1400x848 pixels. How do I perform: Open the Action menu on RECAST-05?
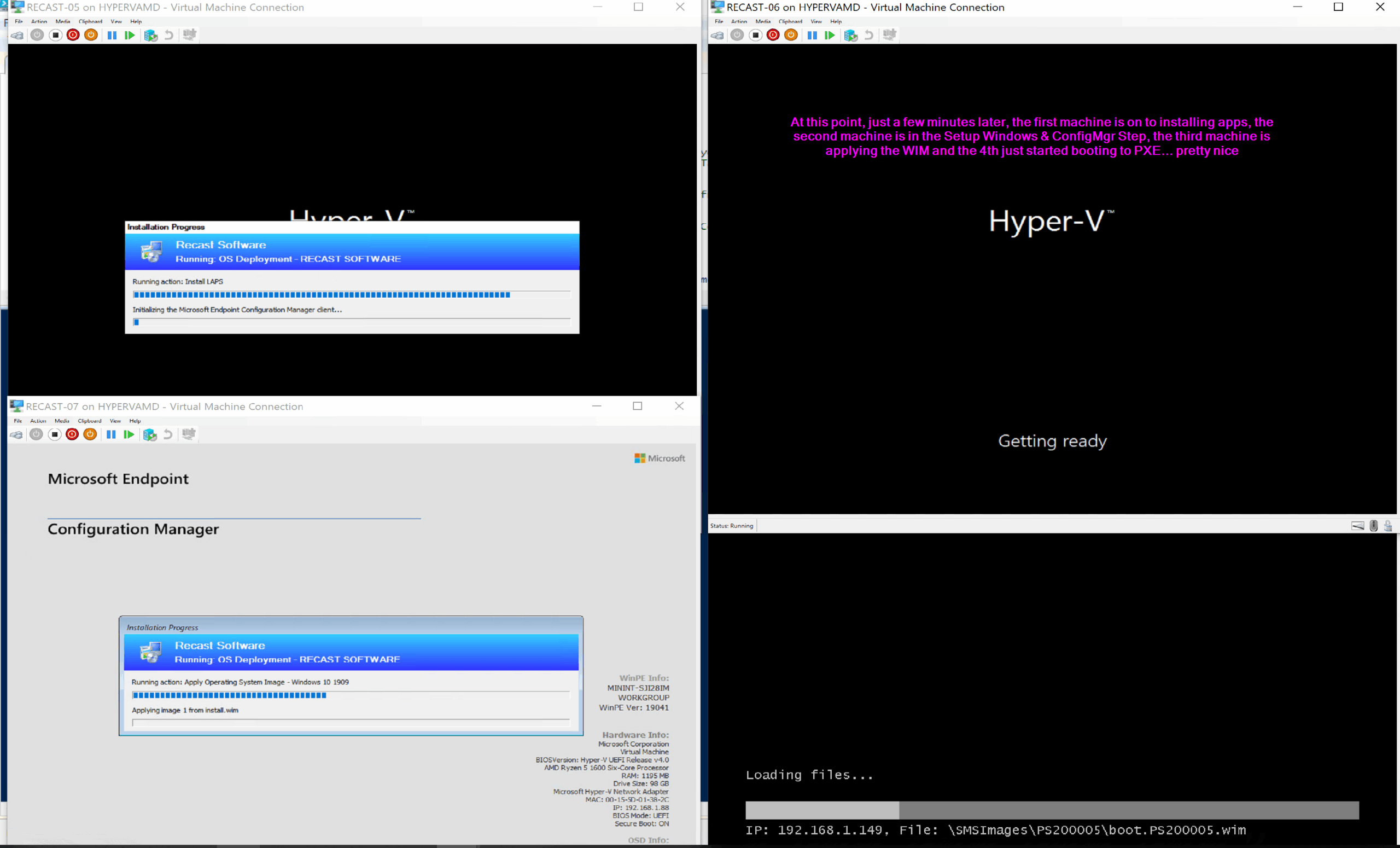coord(39,21)
